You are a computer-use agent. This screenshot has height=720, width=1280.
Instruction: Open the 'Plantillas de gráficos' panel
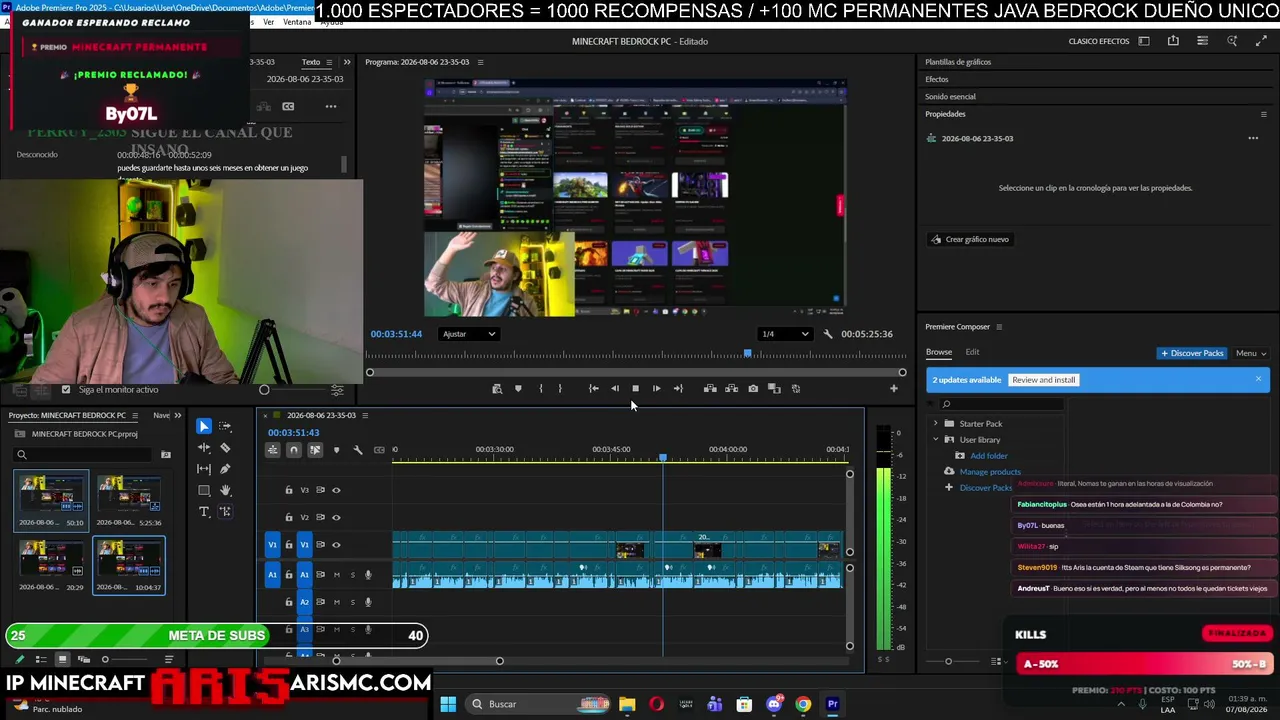[x=958, y=62]
